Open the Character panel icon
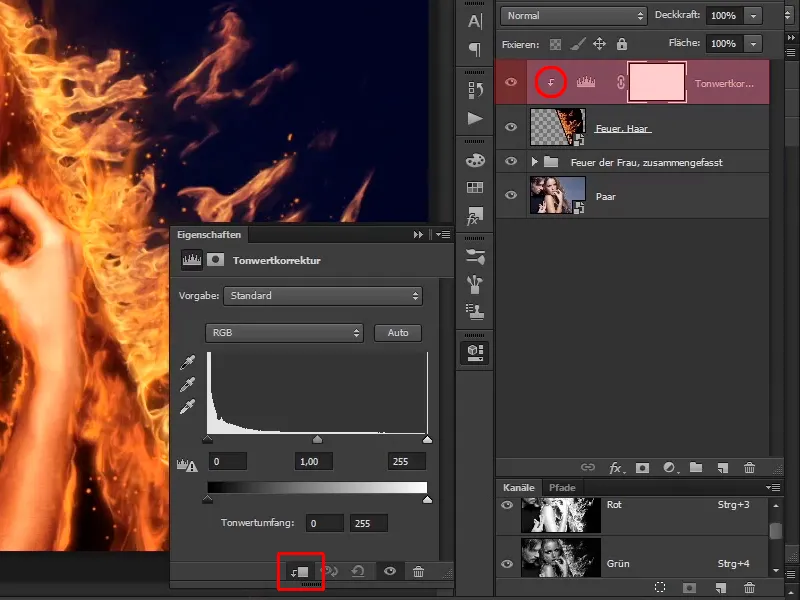The height and width of the screenshot is (600, 800). click(475, 21)
